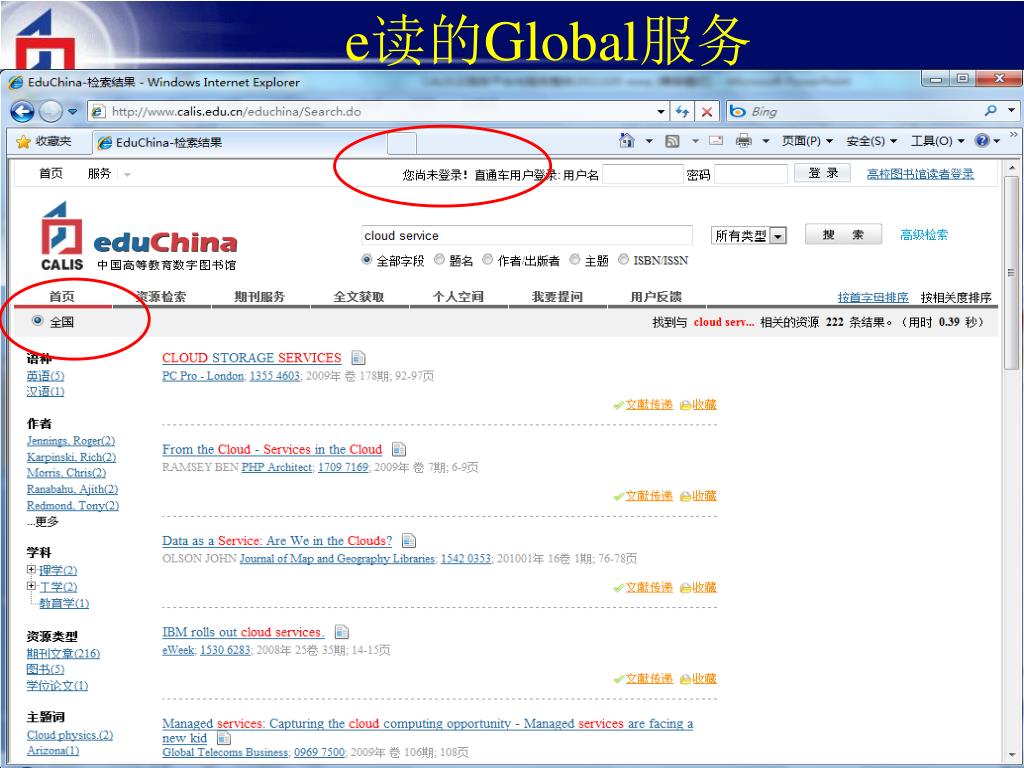Click the Read Mail envelope icon
Screen dimensions: 1024x768
pos(716,140)
